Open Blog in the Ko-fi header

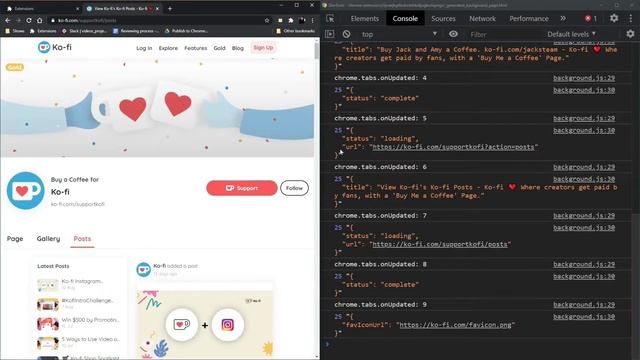click(238, 48)
